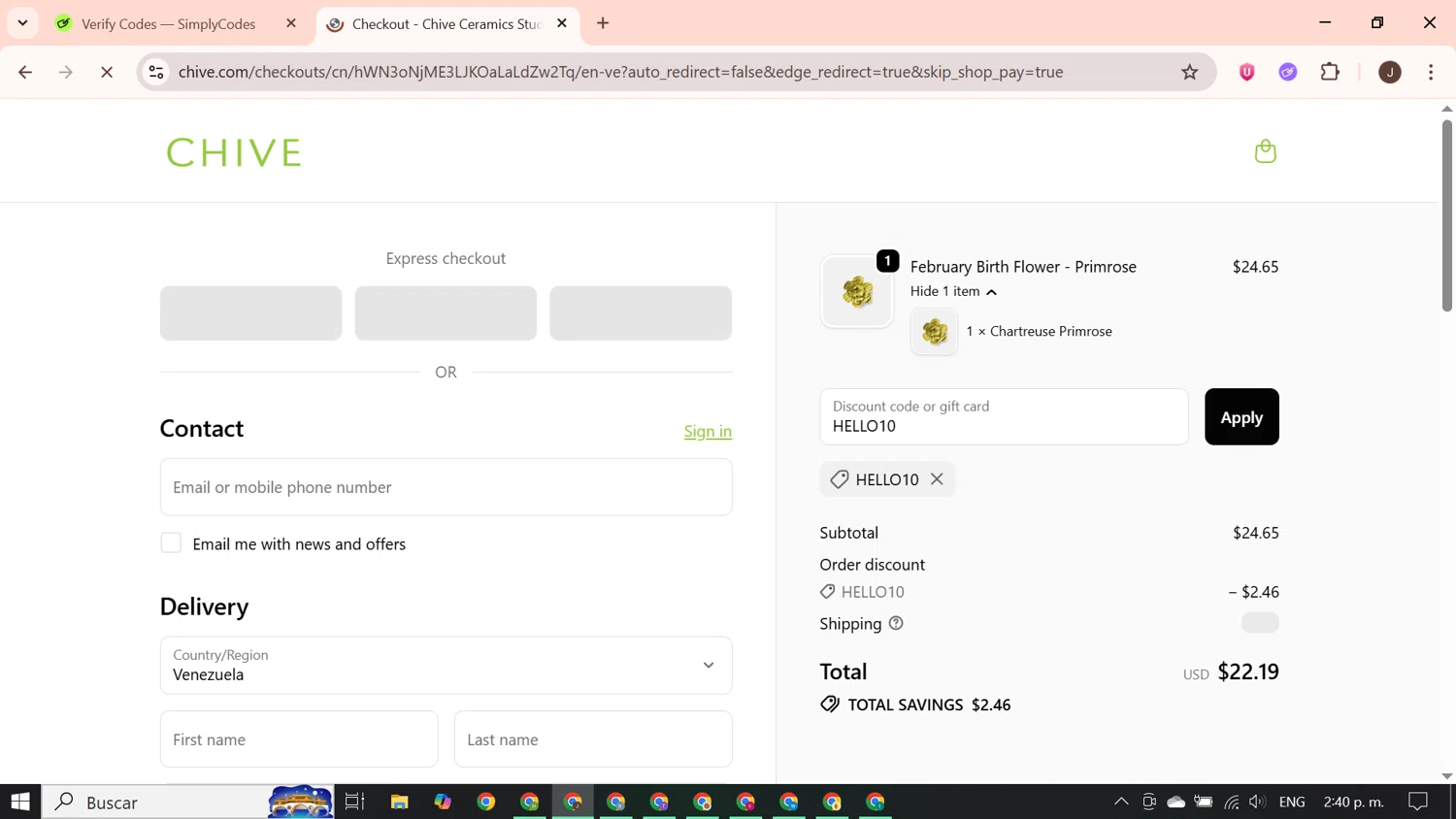
Task: Open the tab search dropdown arrow
Action: pyautogui.click(x=22, y=23)
